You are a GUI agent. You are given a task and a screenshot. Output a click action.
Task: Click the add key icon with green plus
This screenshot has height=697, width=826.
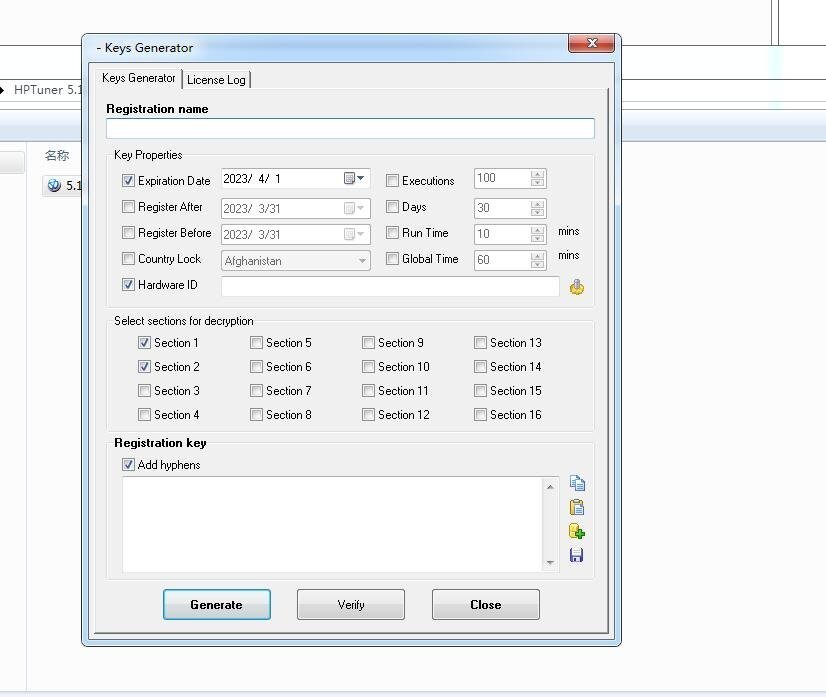(x=577, y=530)
